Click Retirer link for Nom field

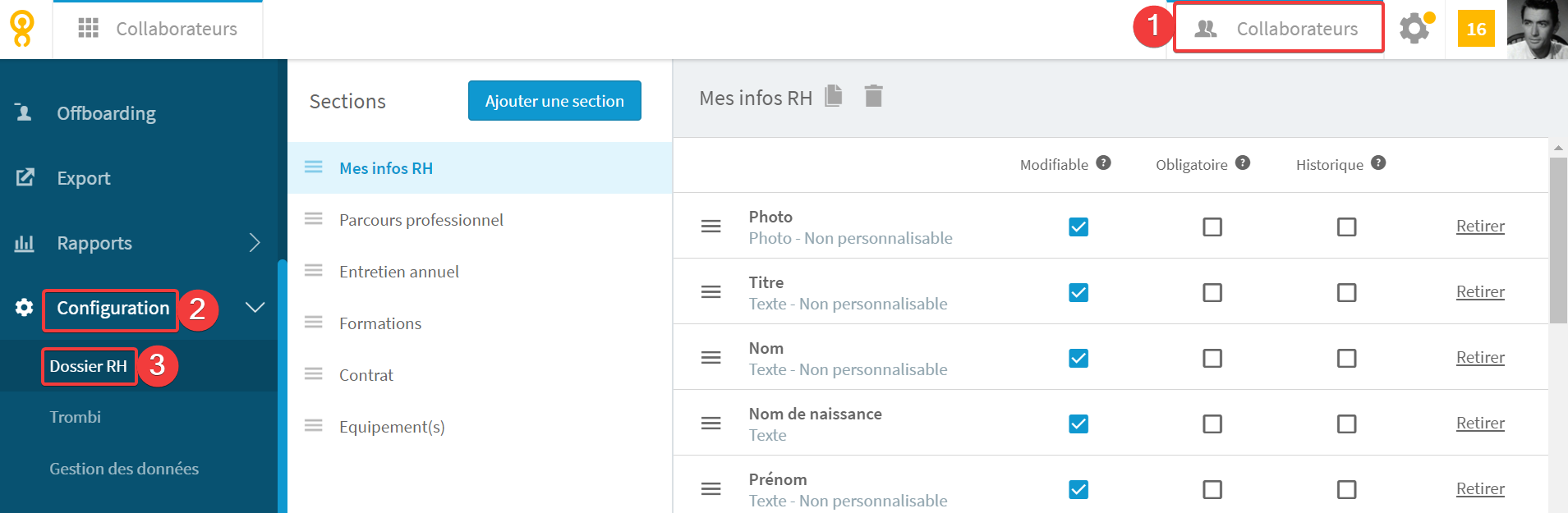pos(1480,357)
